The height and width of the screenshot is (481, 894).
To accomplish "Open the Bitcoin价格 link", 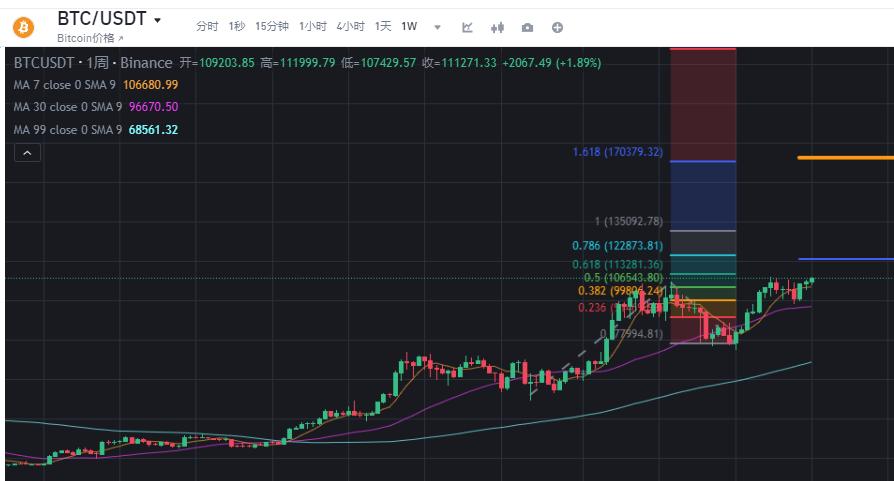I will (90, 38).
